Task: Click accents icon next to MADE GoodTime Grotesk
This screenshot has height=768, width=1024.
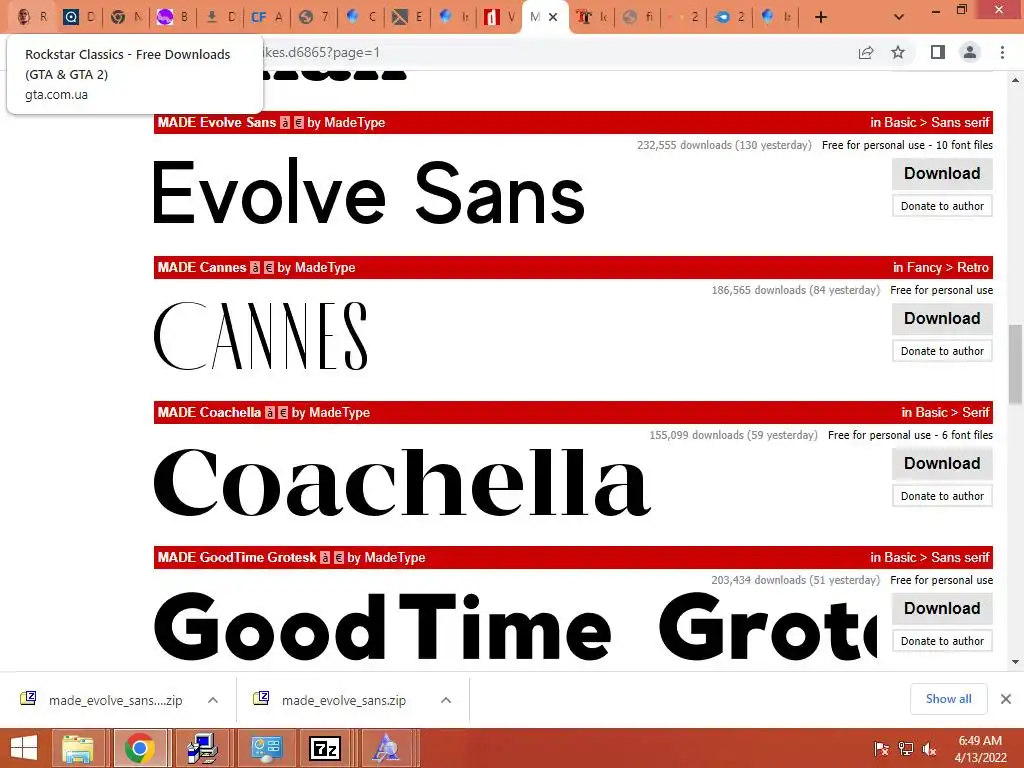Action: pyautogui.click(x=325, y=557)
